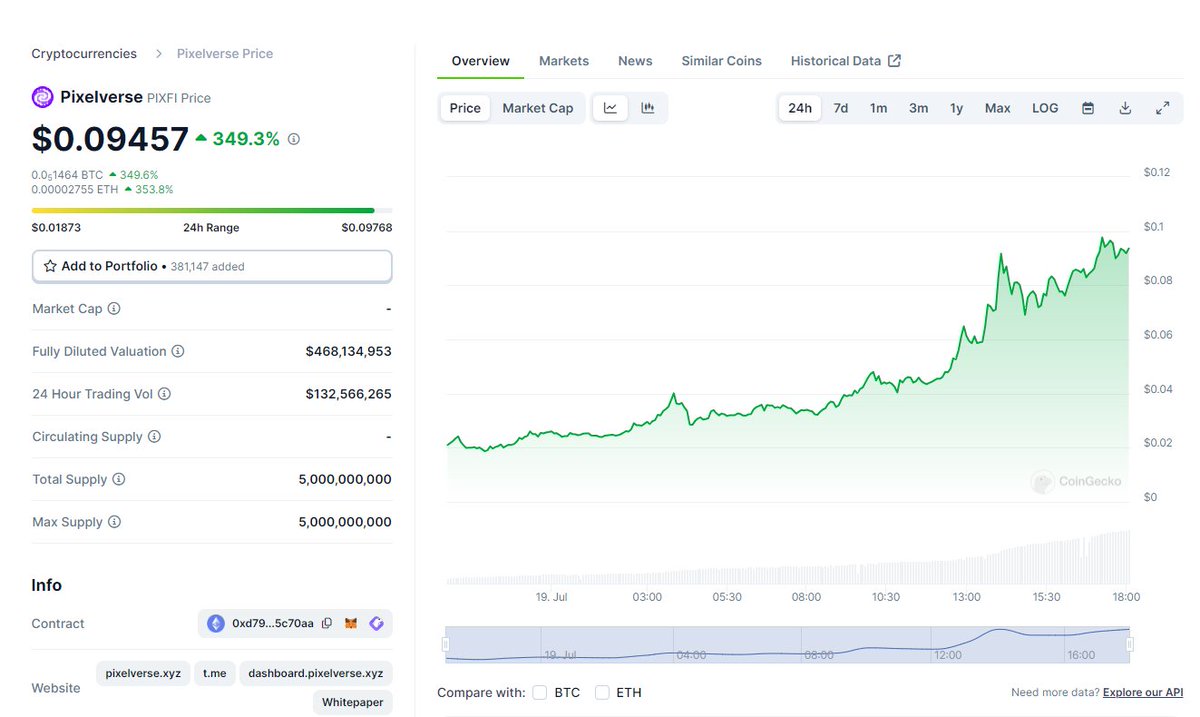Open the Similar Coins tab
Viewport: 1200px width, 717px height.
(x=722, y=61)
